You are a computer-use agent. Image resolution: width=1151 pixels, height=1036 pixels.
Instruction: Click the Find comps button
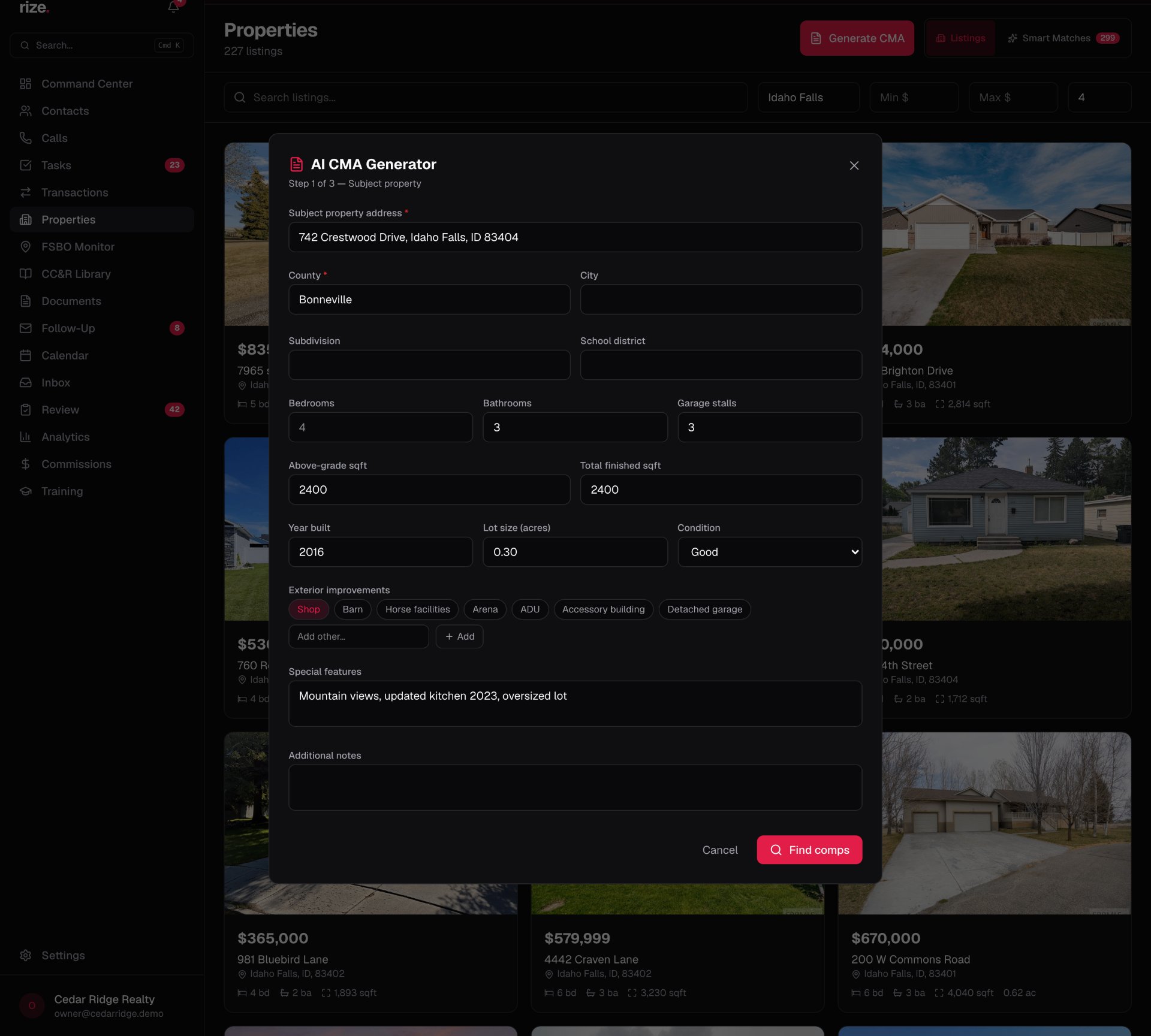point(809,850)
